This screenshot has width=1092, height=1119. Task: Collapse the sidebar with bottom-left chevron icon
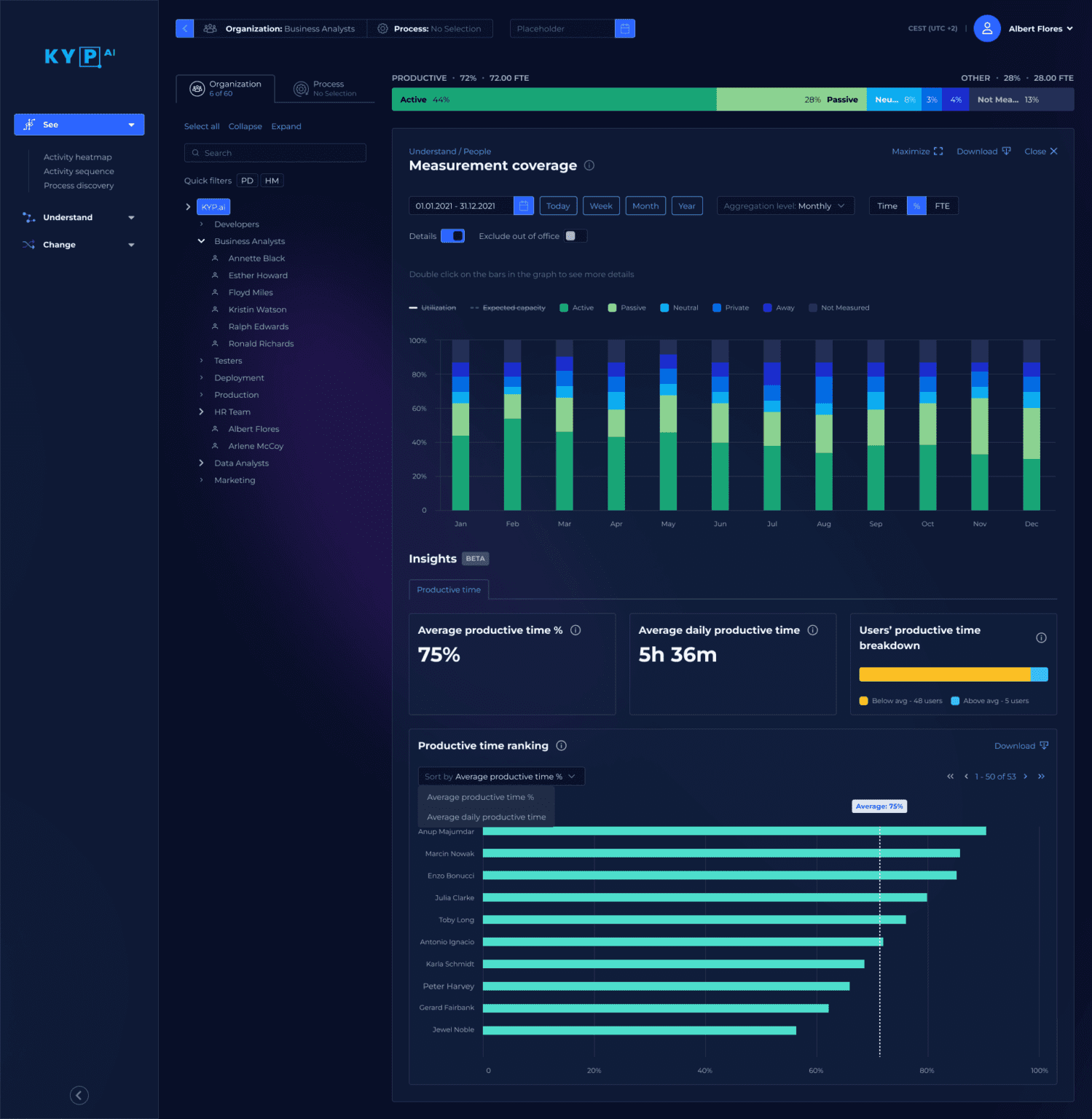[79, 1095]
